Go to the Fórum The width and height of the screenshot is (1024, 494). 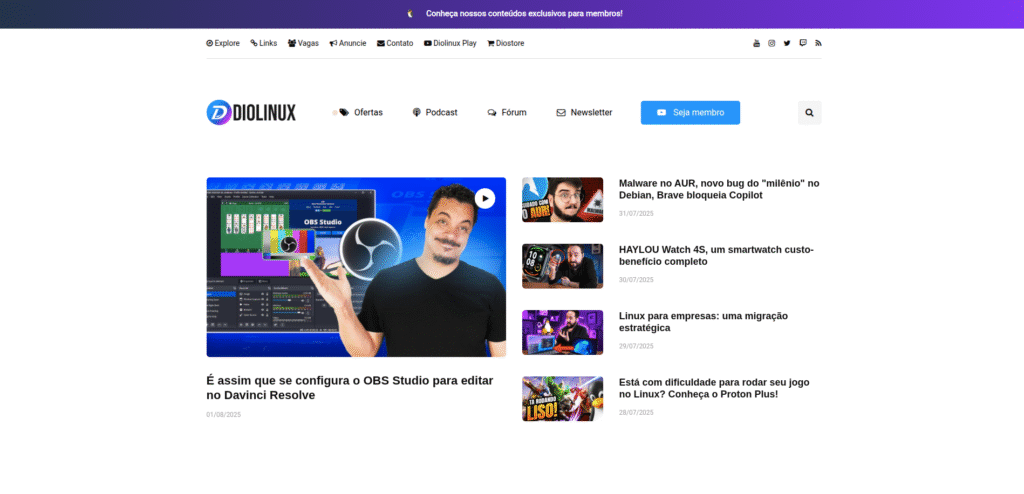pos(507,112)
